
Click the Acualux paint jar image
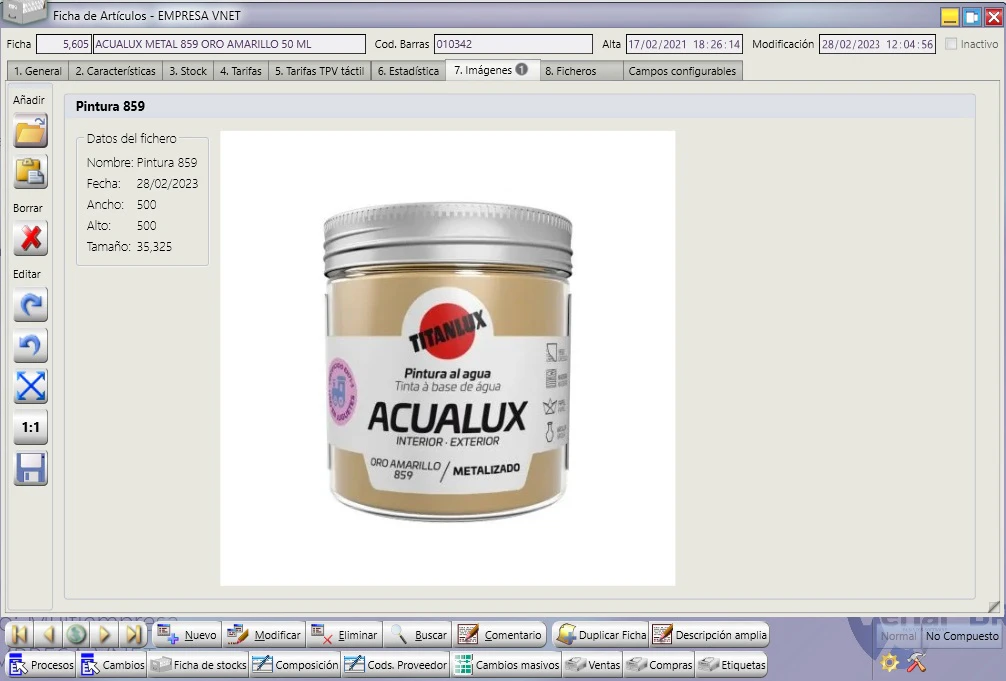coord(448,359)
